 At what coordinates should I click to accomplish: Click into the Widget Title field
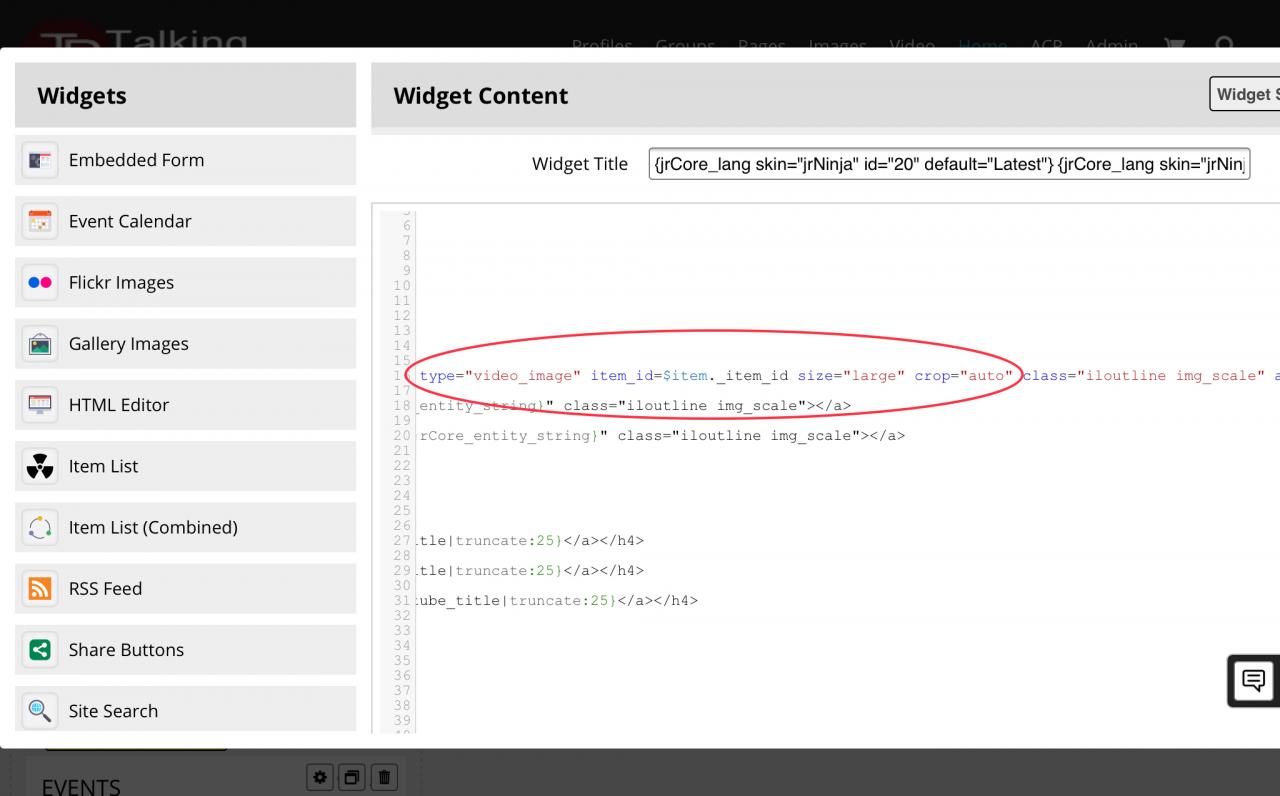[x=949, y=164]
